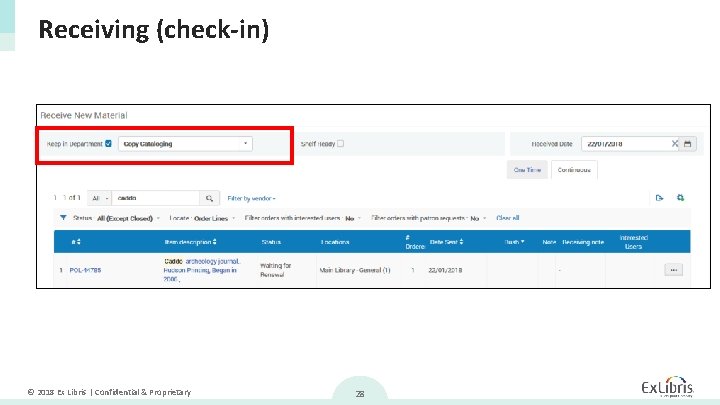Click the export list icon

click(659, 198)
